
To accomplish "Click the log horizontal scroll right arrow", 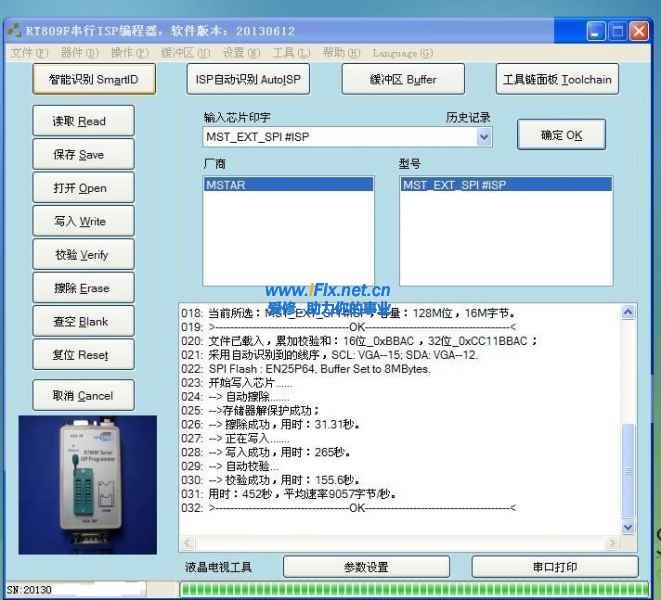I will click(612, 543).
